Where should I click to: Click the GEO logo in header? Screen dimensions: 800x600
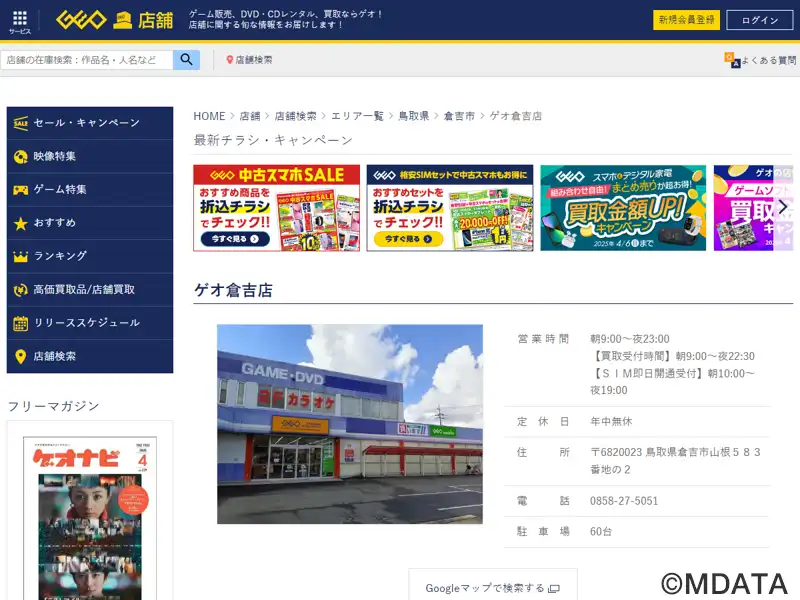click(81, 20)
